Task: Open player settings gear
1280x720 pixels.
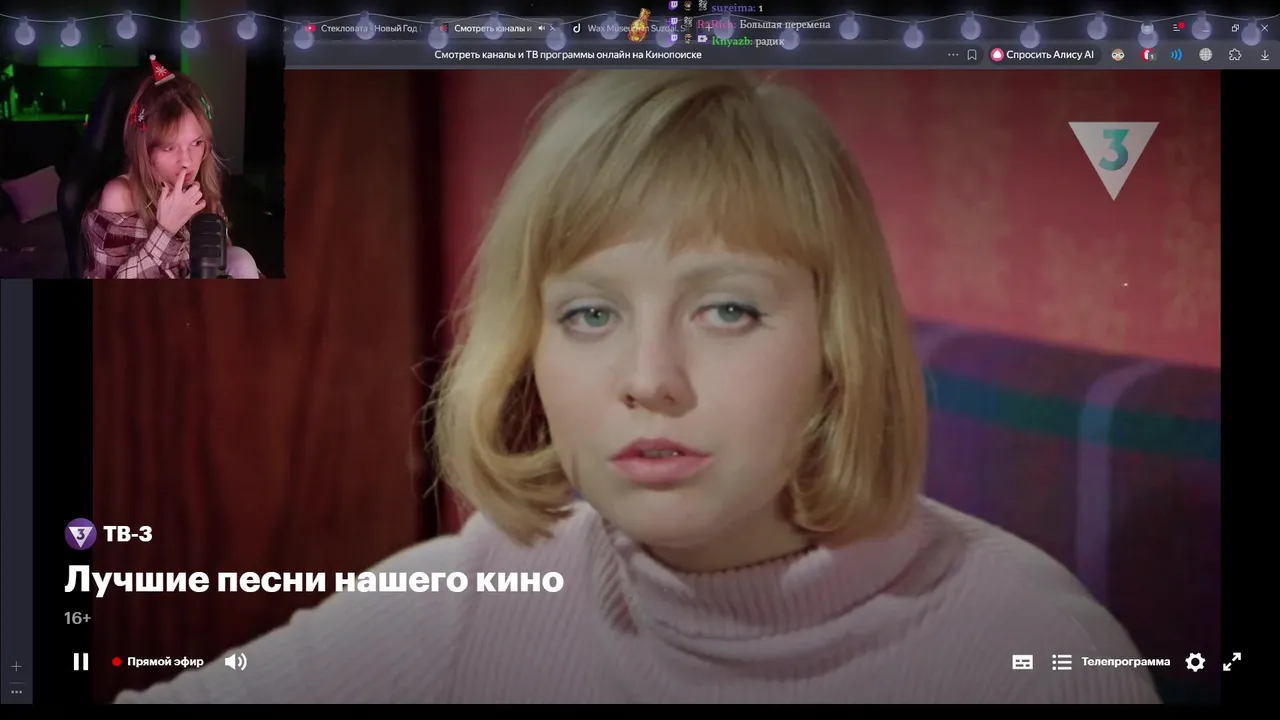Action: click(x=1195, y=661)
